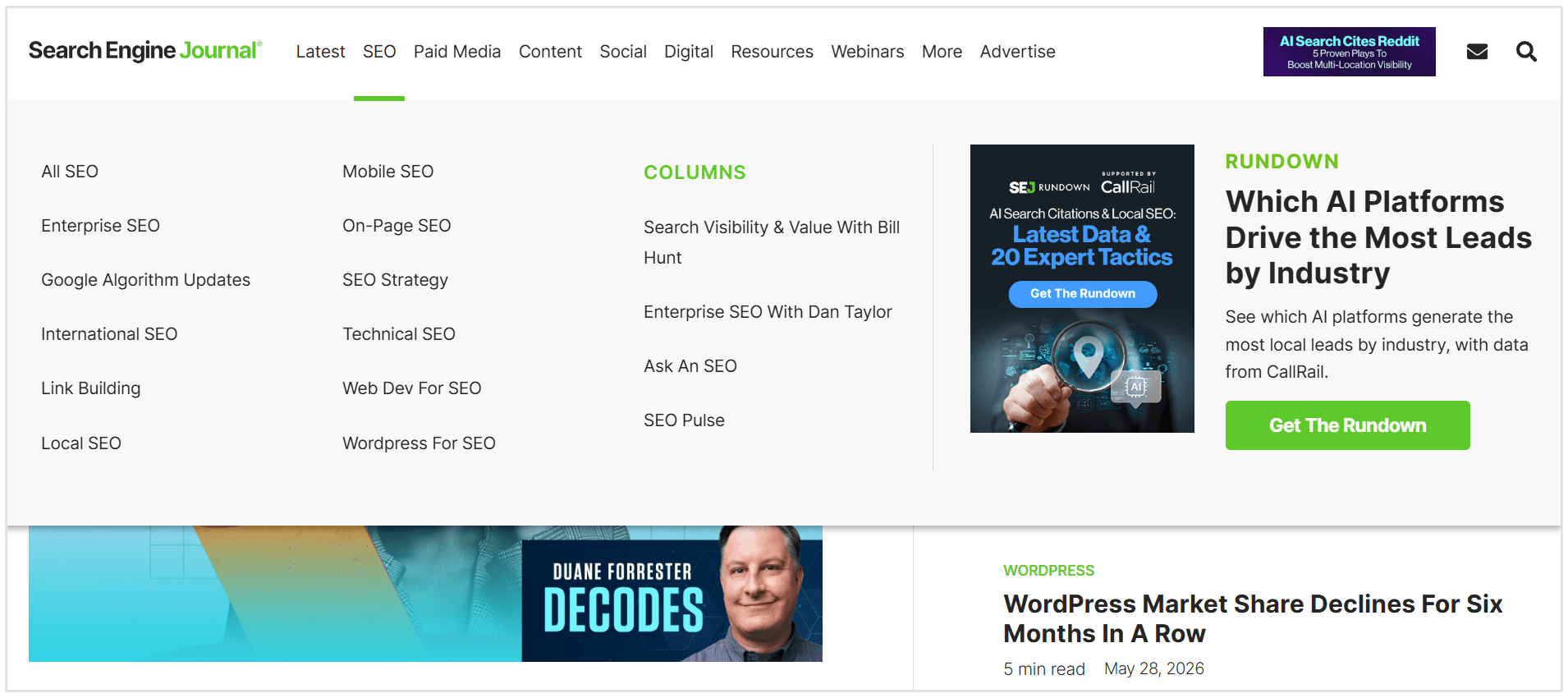Open the SEO Pulse column
This screenshot has height=698, width=1568.
tap(684, 420)
